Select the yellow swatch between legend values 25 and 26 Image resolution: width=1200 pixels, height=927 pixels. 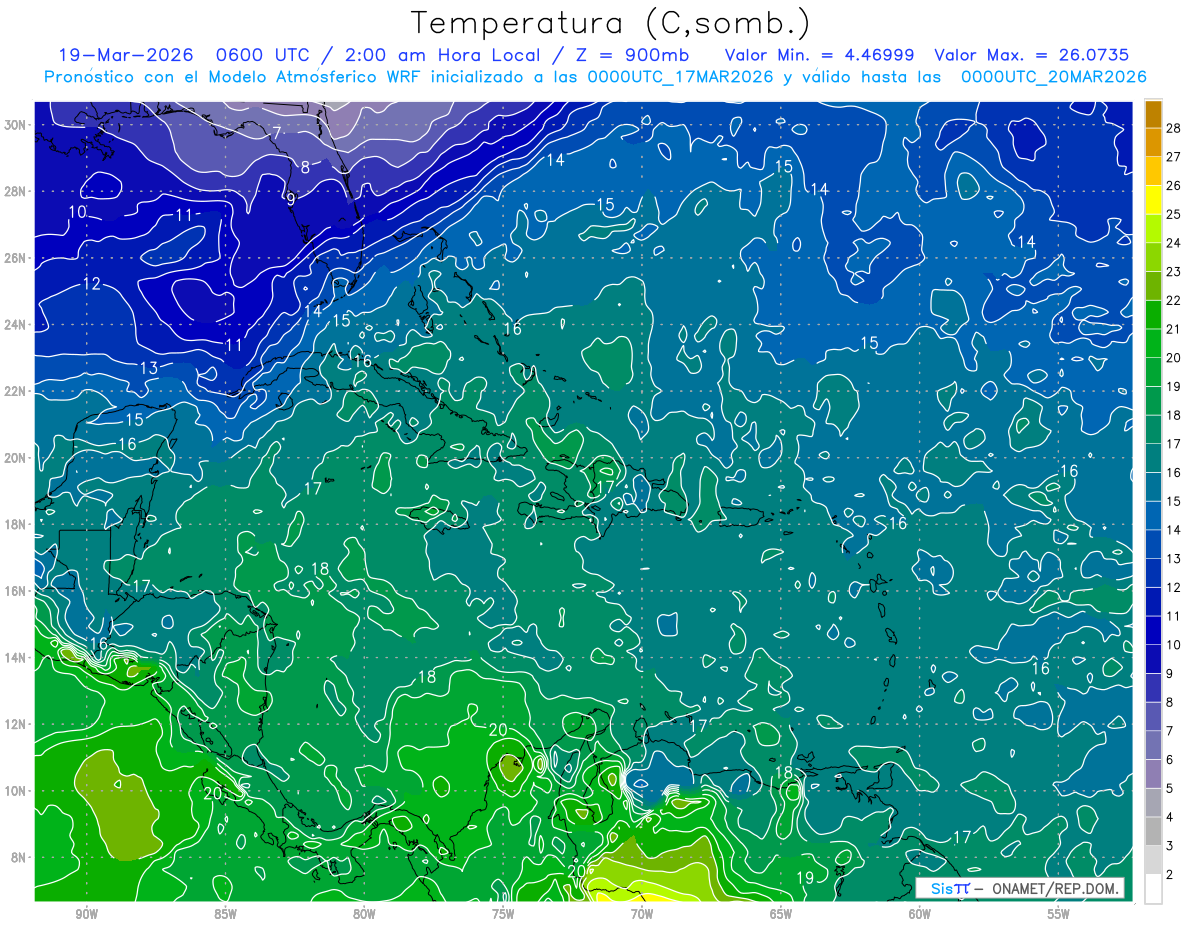click(x=1153, y=199)
